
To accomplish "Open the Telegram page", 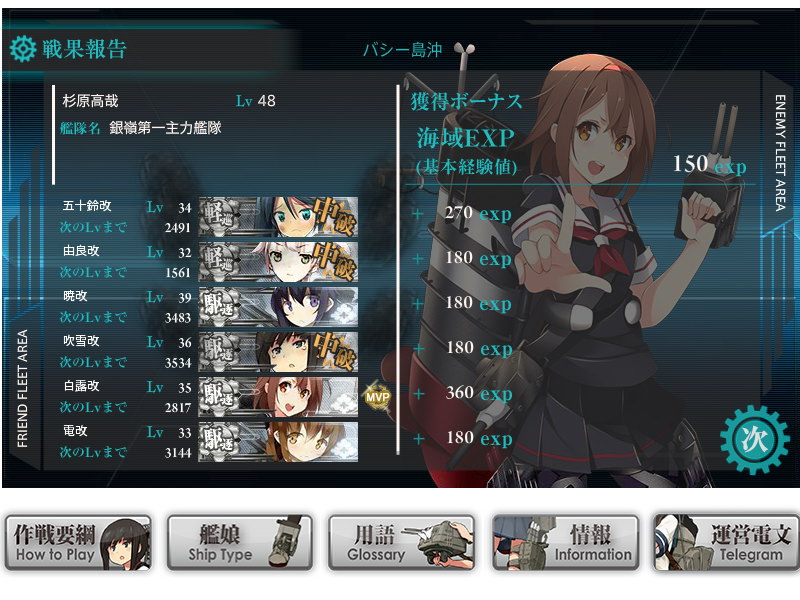I will click(x=727, y=542).
